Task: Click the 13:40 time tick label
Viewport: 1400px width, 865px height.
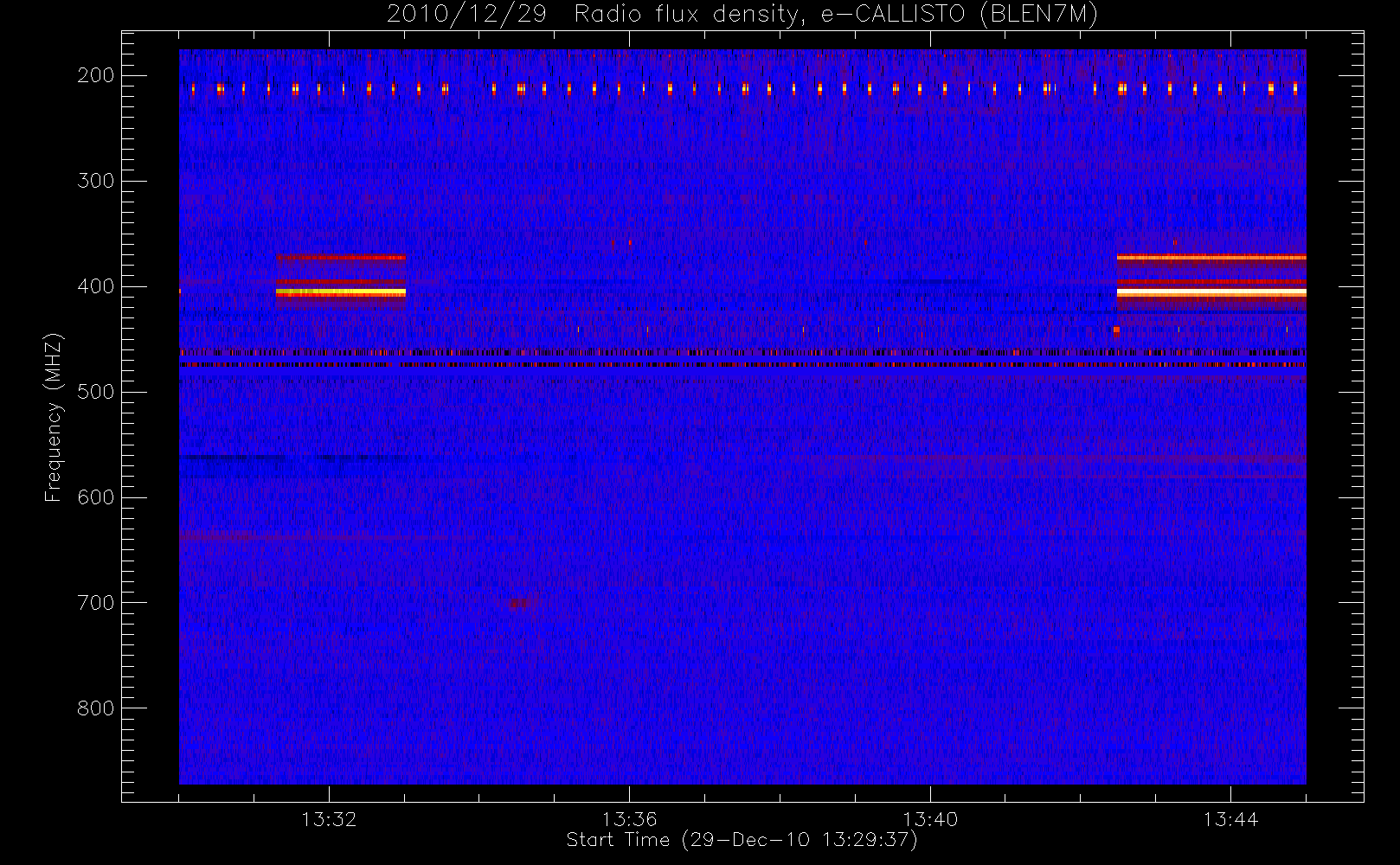Action: click(x=930, y=819)
